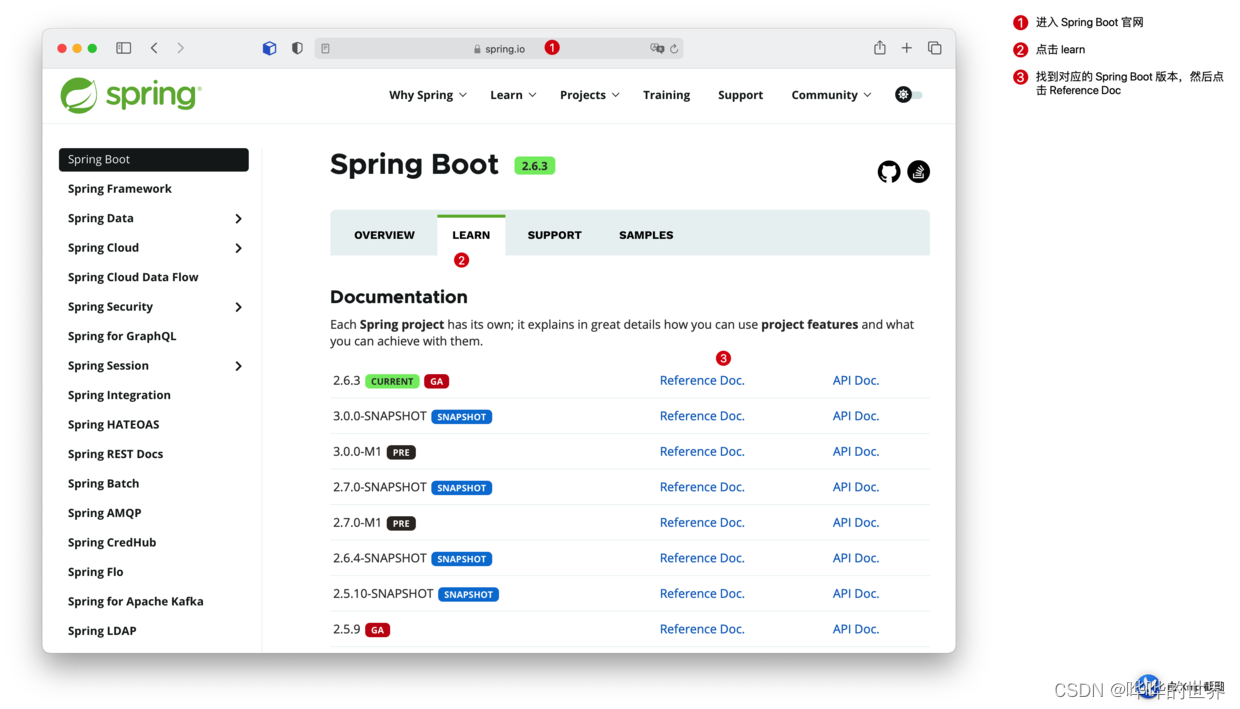Image resolution: width=1240 pixels, height=709 pixels.
Task: Click the green 2.6.3 version badge
Action: pyautogui.click(x=535, y=166)
